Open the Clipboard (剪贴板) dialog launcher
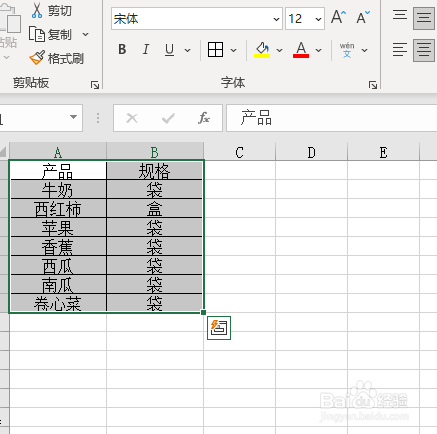This screenshot has width=437, height=434. [95, 85]
